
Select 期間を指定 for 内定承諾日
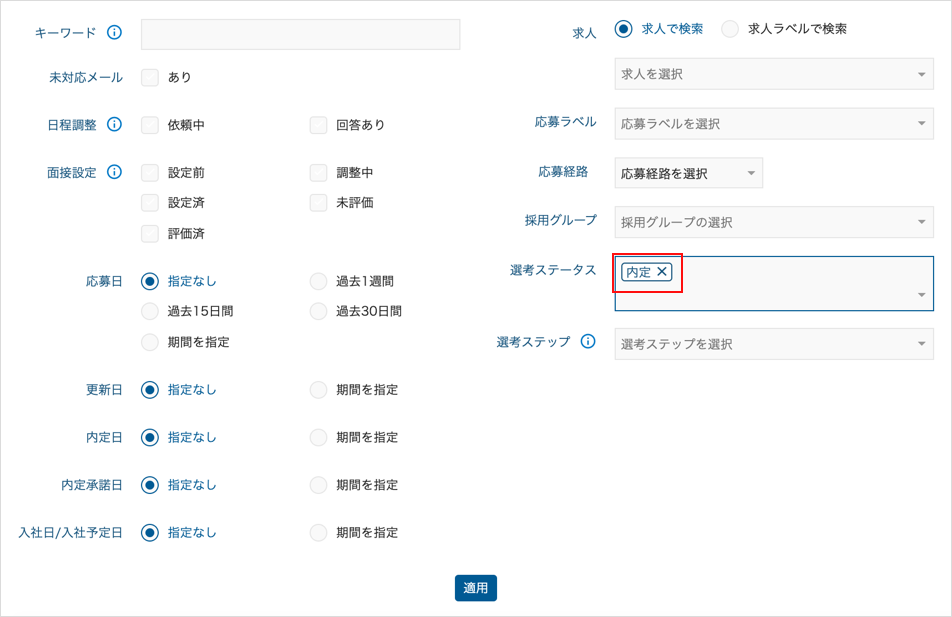click(x=319, y=485)
